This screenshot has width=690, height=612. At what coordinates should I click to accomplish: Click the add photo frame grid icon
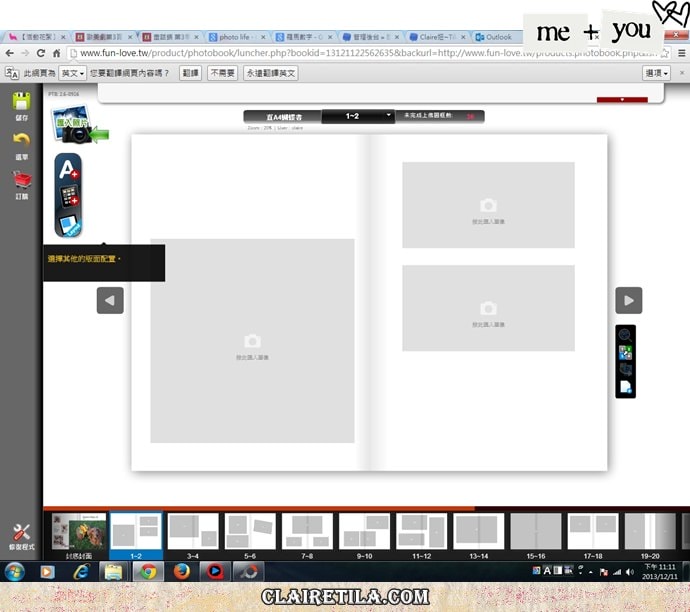68,197
